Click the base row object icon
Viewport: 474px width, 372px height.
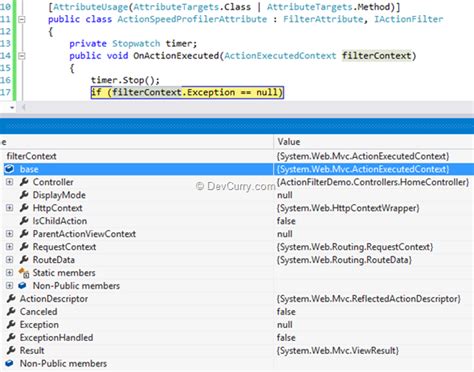[9, 169]
